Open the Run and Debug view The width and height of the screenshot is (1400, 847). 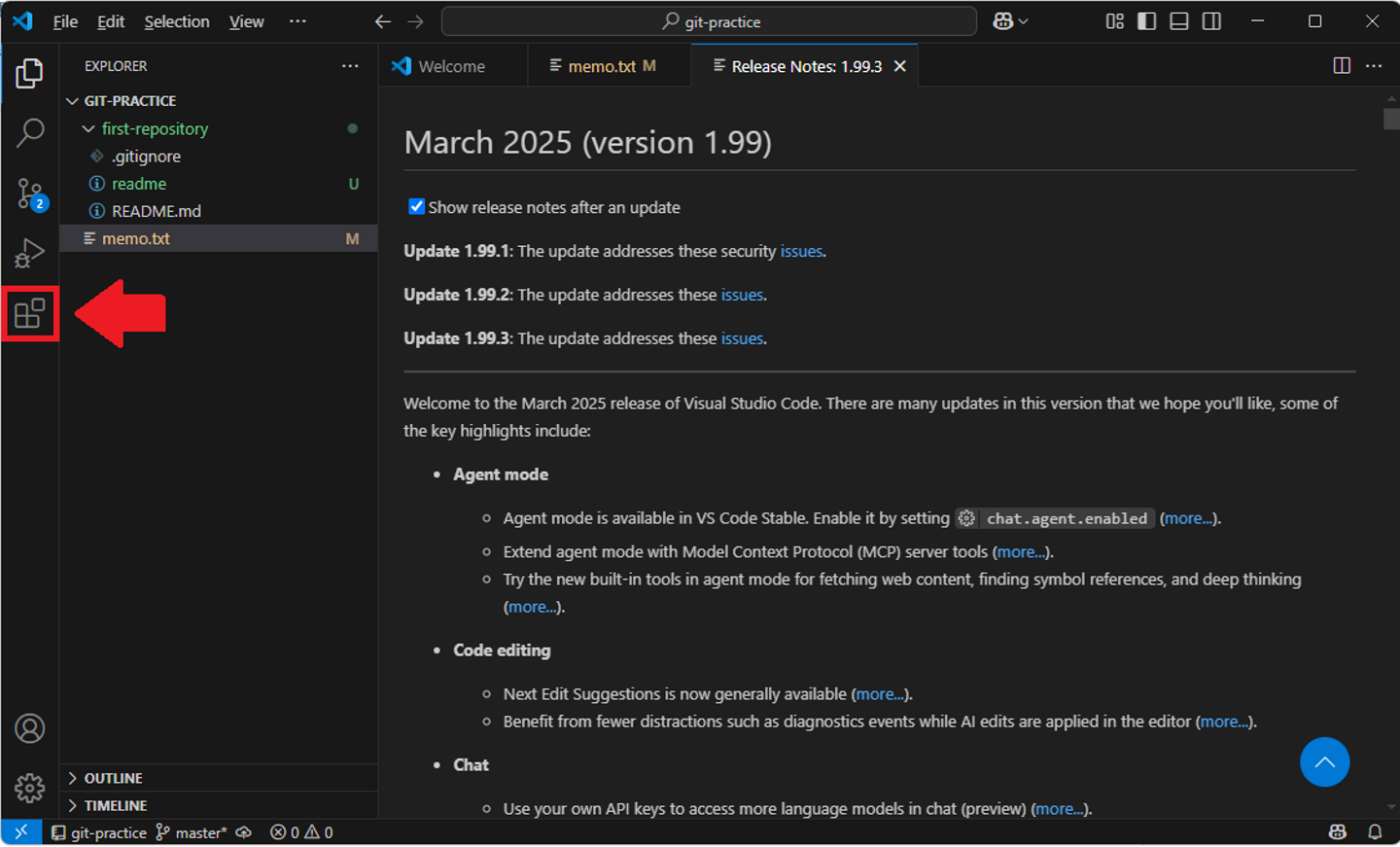click(x=29, y=253)
